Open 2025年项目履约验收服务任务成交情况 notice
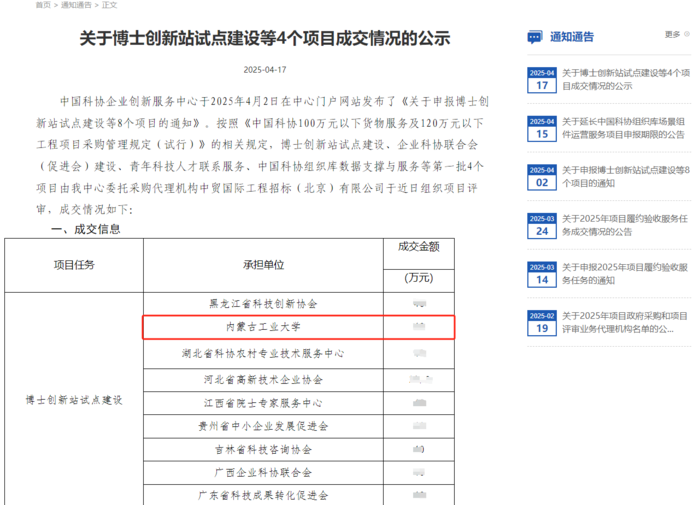 click(624, 225)
